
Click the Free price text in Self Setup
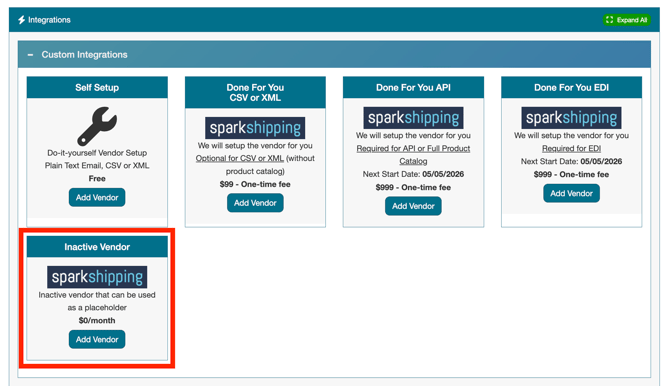tap(97, 179)
